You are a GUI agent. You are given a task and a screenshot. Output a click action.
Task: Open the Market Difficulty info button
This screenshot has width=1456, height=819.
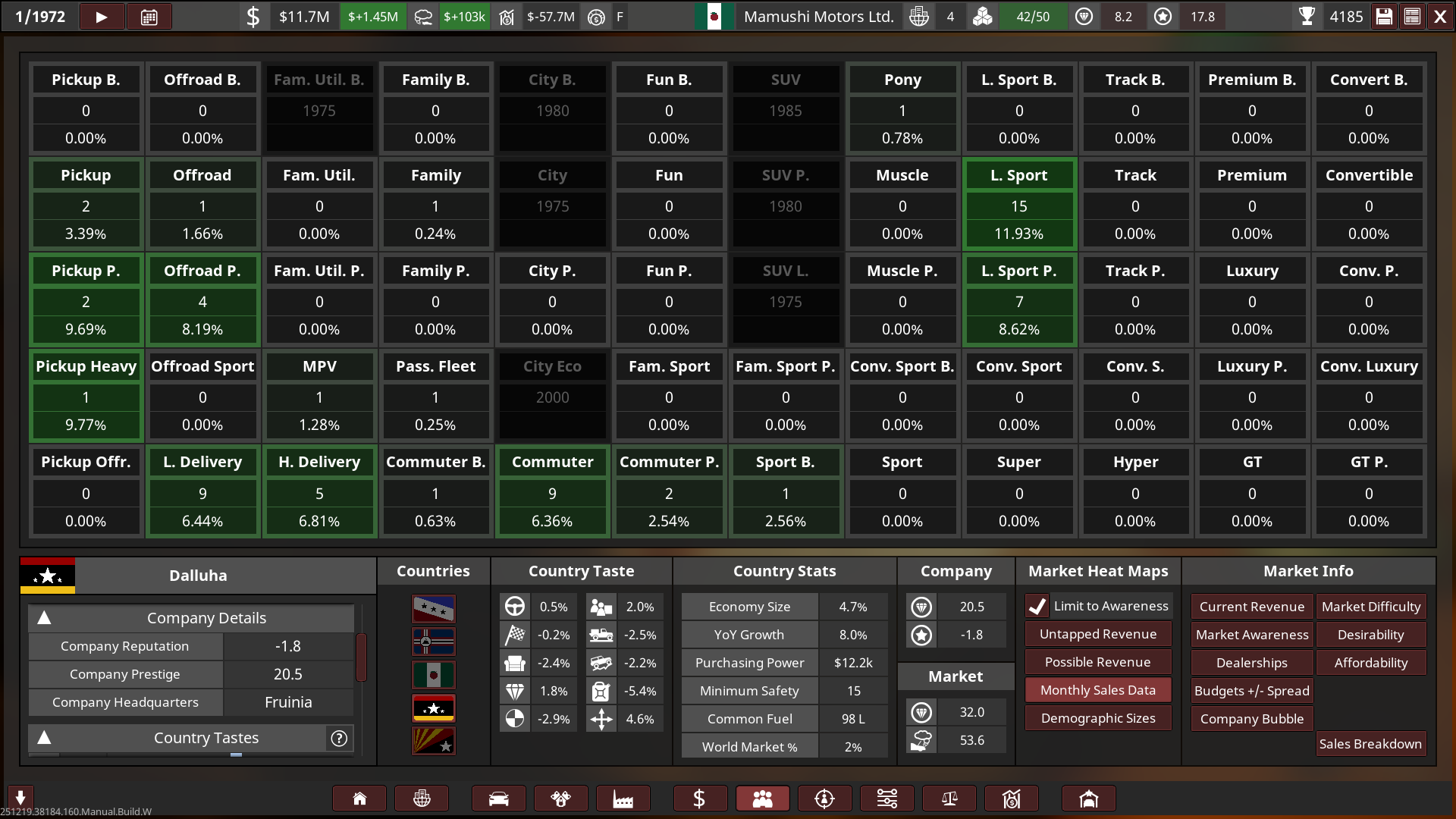[x=1370, y=607]
